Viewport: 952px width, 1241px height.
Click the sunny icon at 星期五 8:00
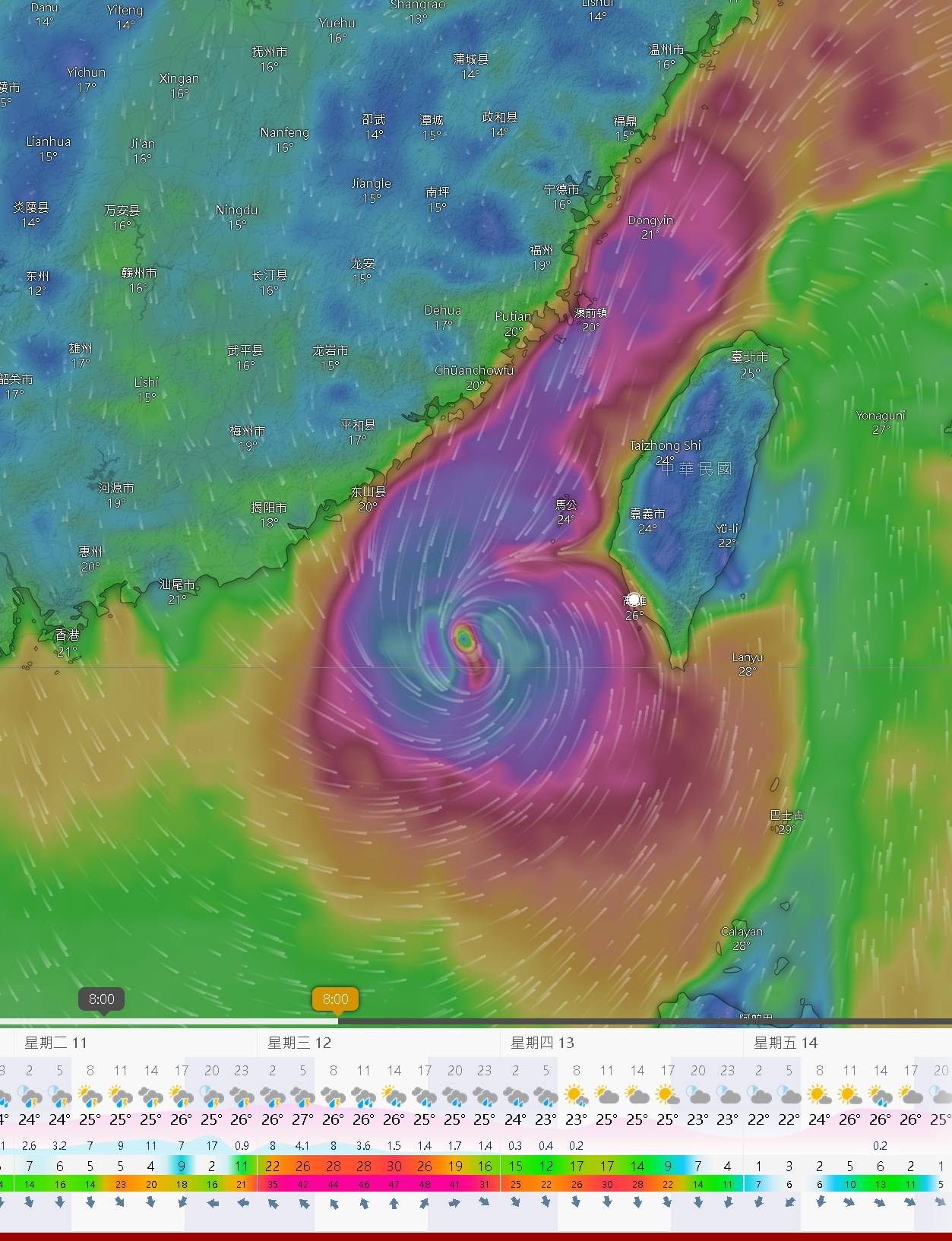coord(819,1096)
